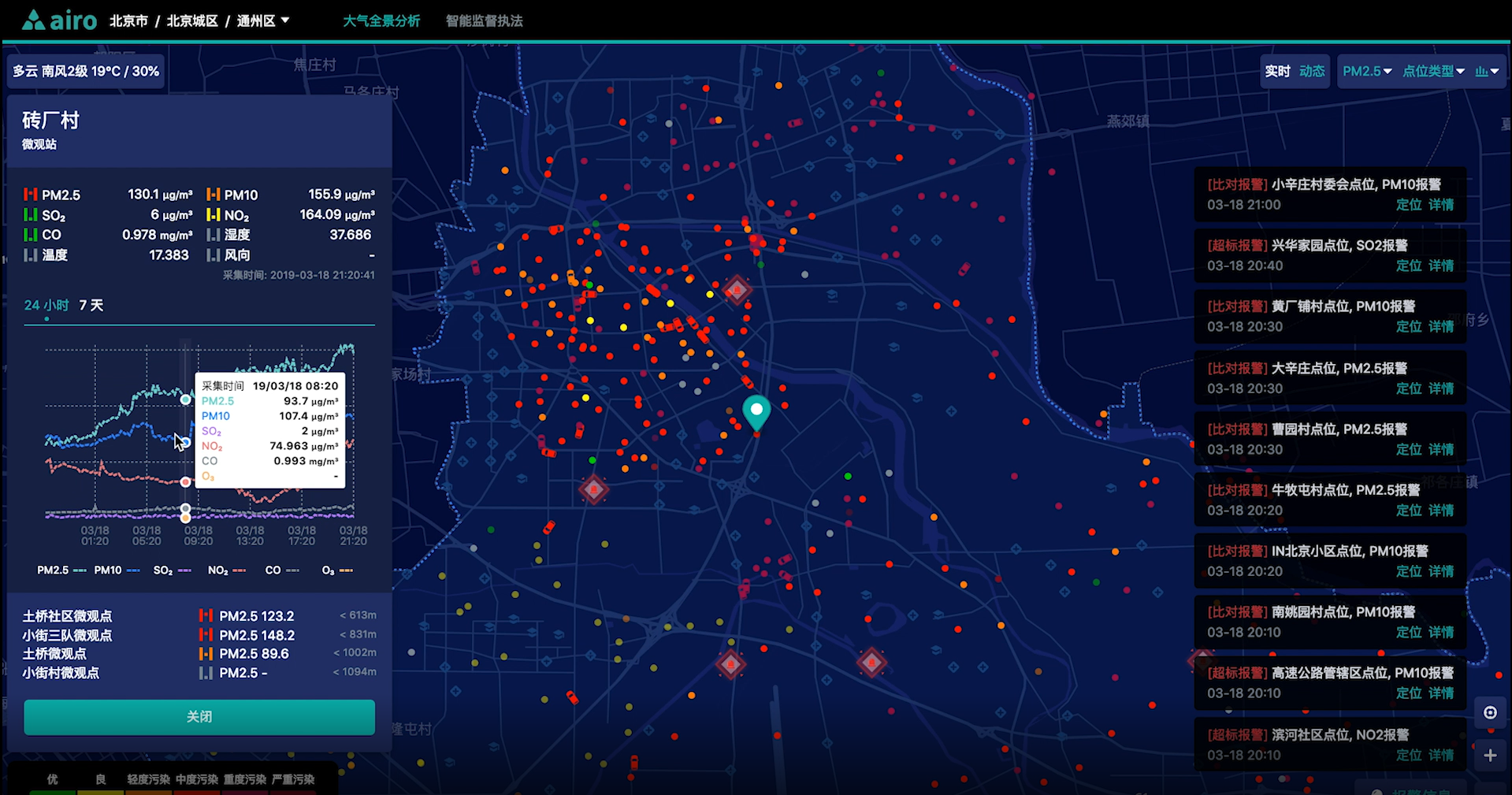Click the NO₂ level indicator icon
This screenshot has width=1512, height=795.
(x=213, y=215)
